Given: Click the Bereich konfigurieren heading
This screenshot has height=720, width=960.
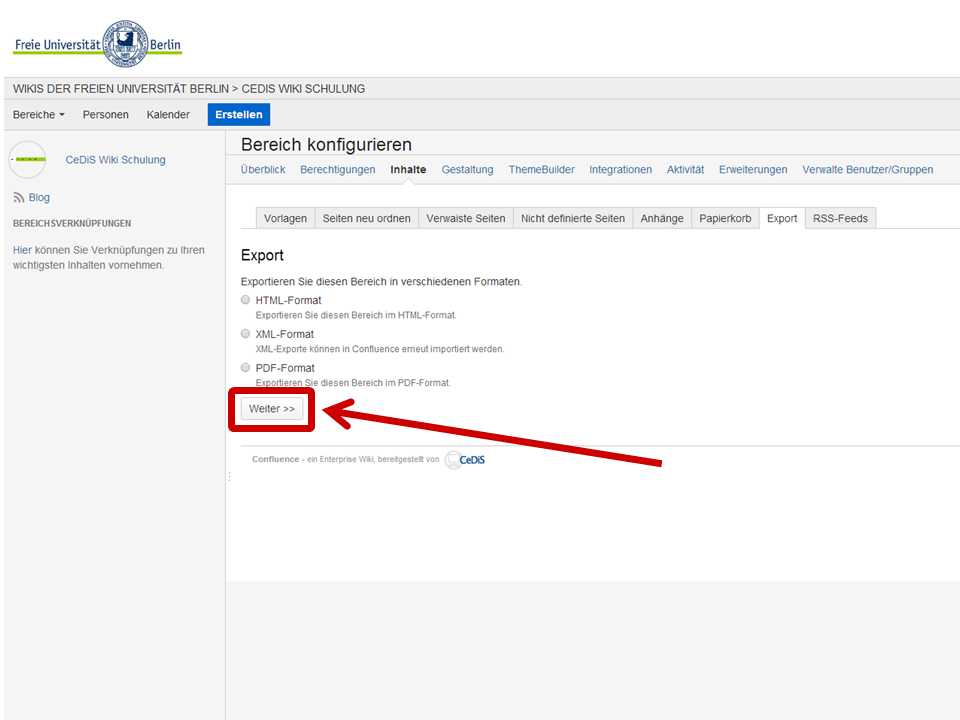Looking at the screenshot, I should click(x=326, y=144).
